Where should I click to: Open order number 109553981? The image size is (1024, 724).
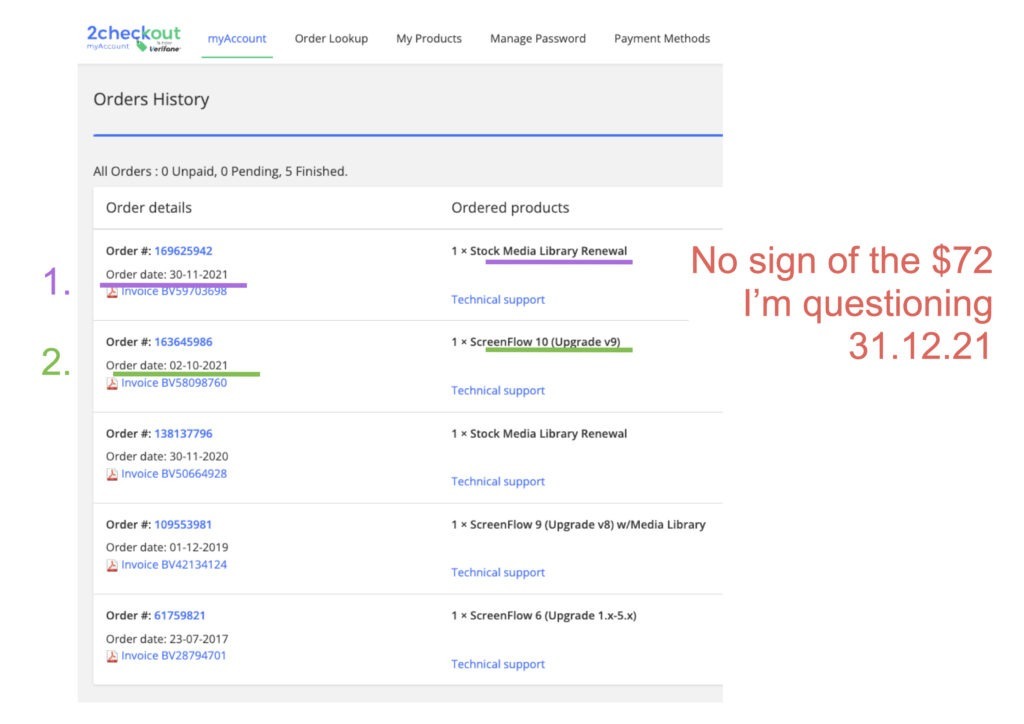click(x=183, y=524)
